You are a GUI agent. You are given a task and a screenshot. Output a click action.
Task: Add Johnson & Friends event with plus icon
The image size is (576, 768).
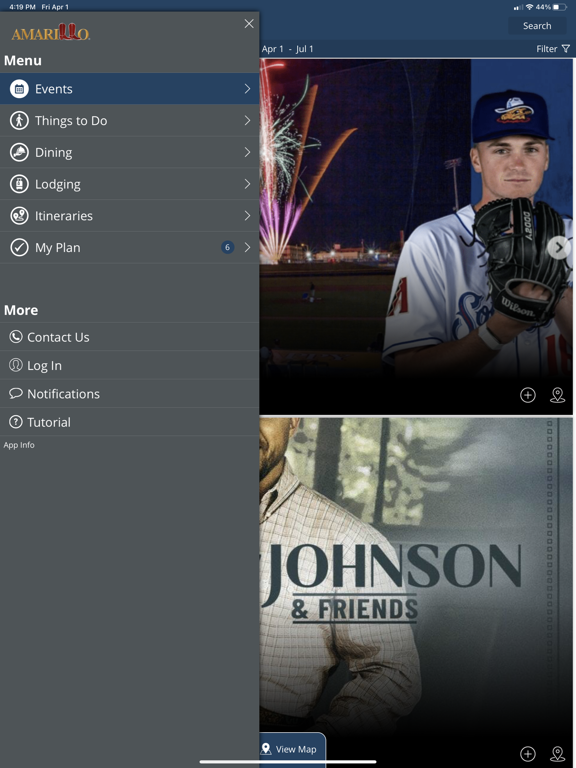[x=528, y=754]
